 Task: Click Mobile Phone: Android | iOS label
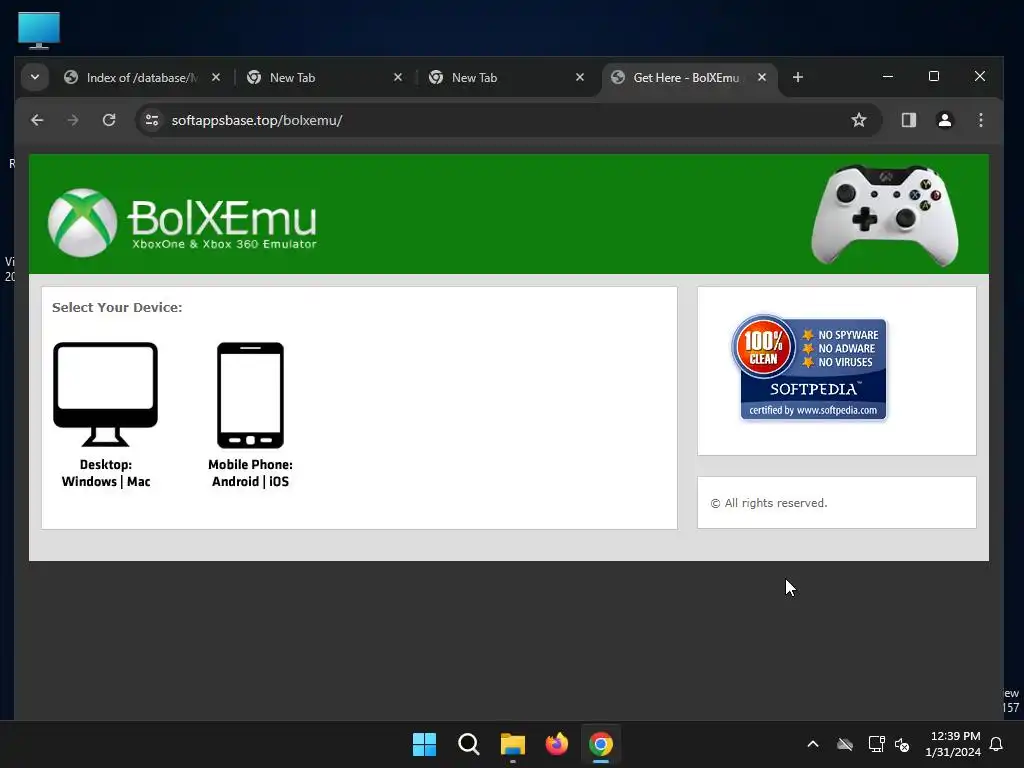(x=250, y=473)
